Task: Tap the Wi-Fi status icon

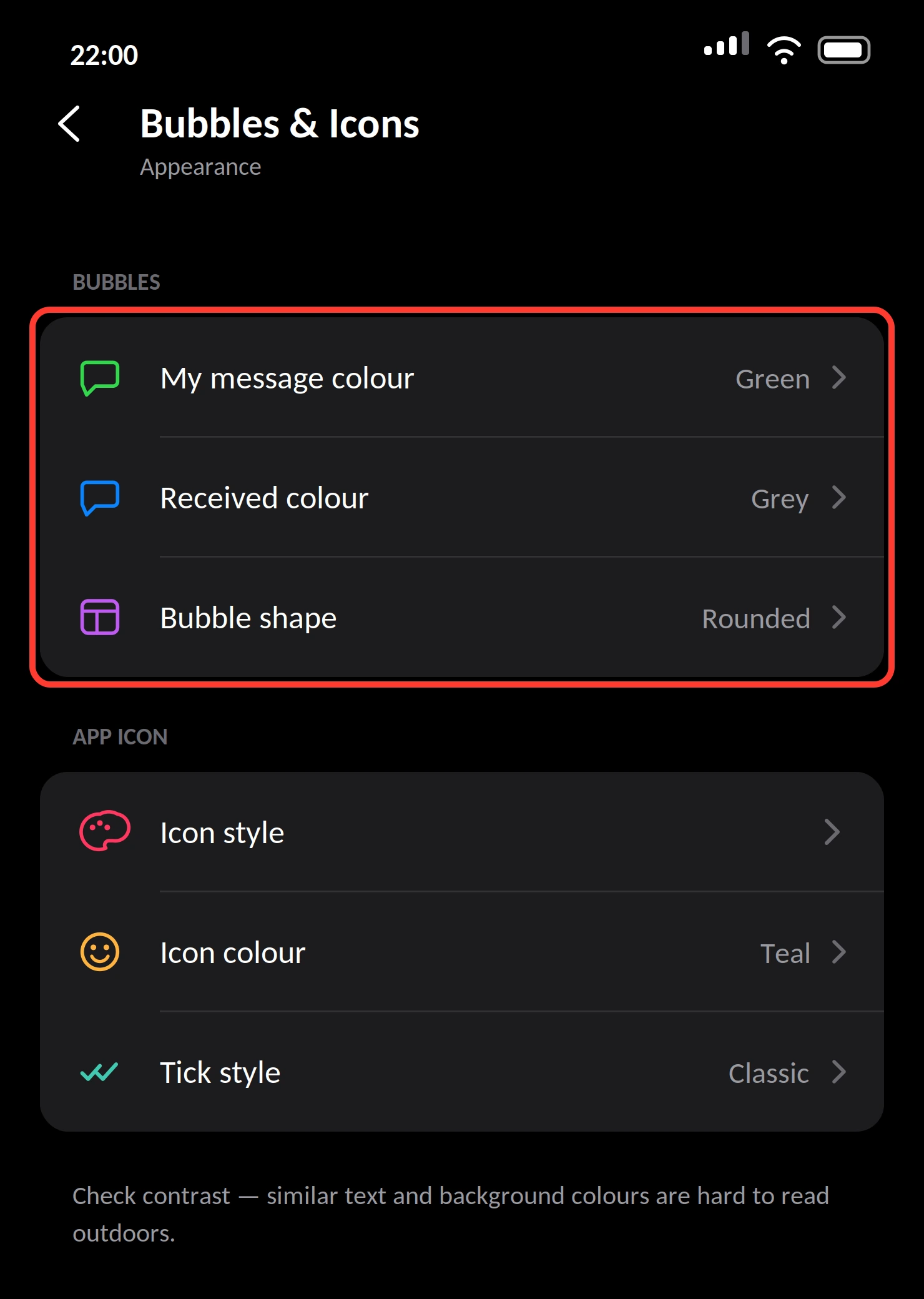Action: 784,50
